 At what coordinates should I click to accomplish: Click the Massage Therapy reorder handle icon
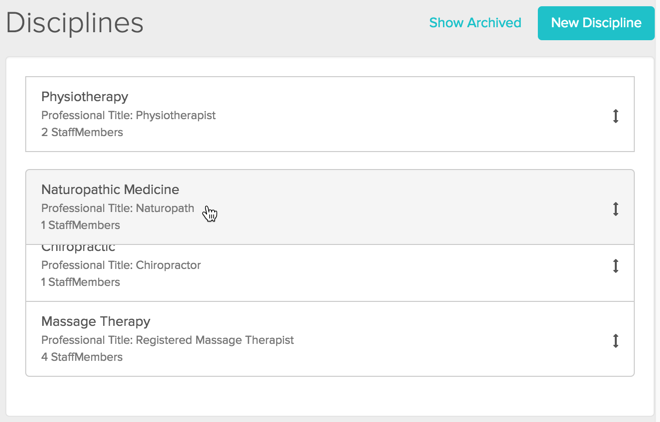click(615, 341)
